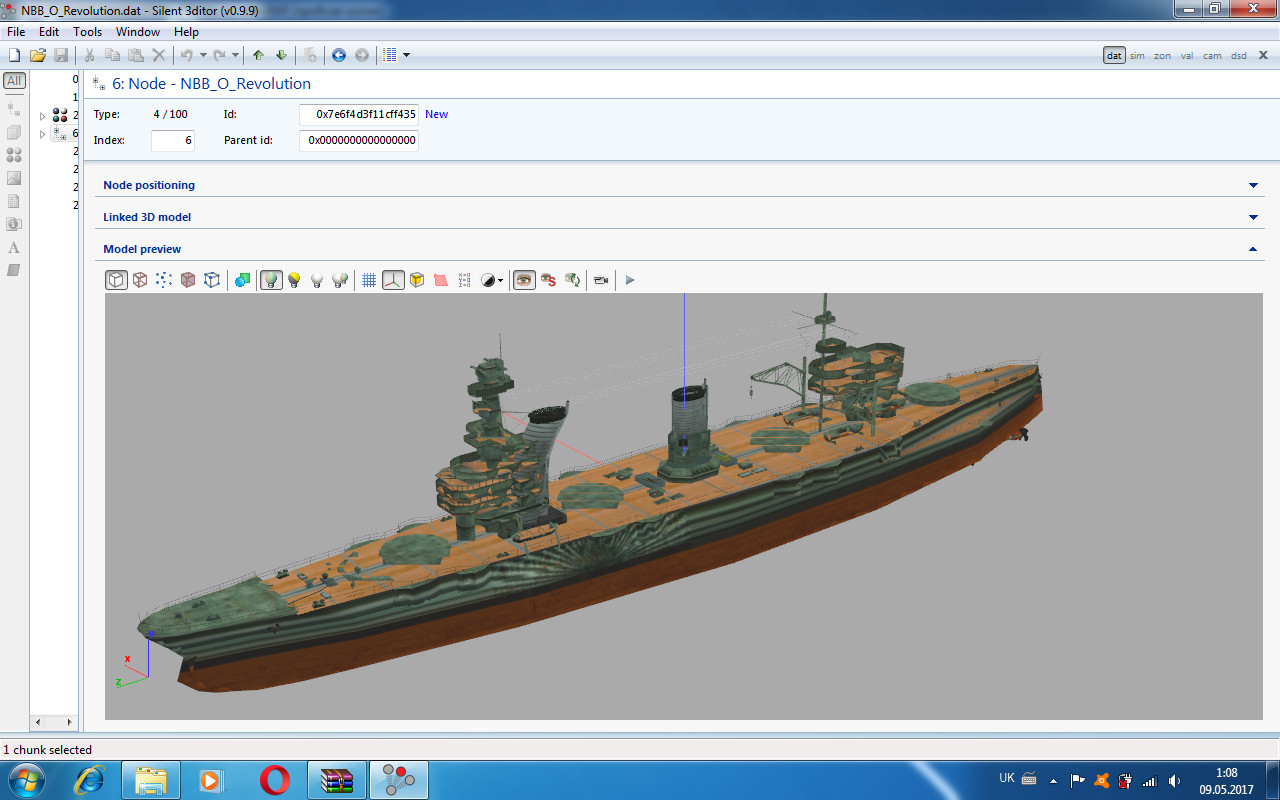Toggle the XYZ axes display button
The height and width of the screenshot is (800, 1280).
(393, 281)
